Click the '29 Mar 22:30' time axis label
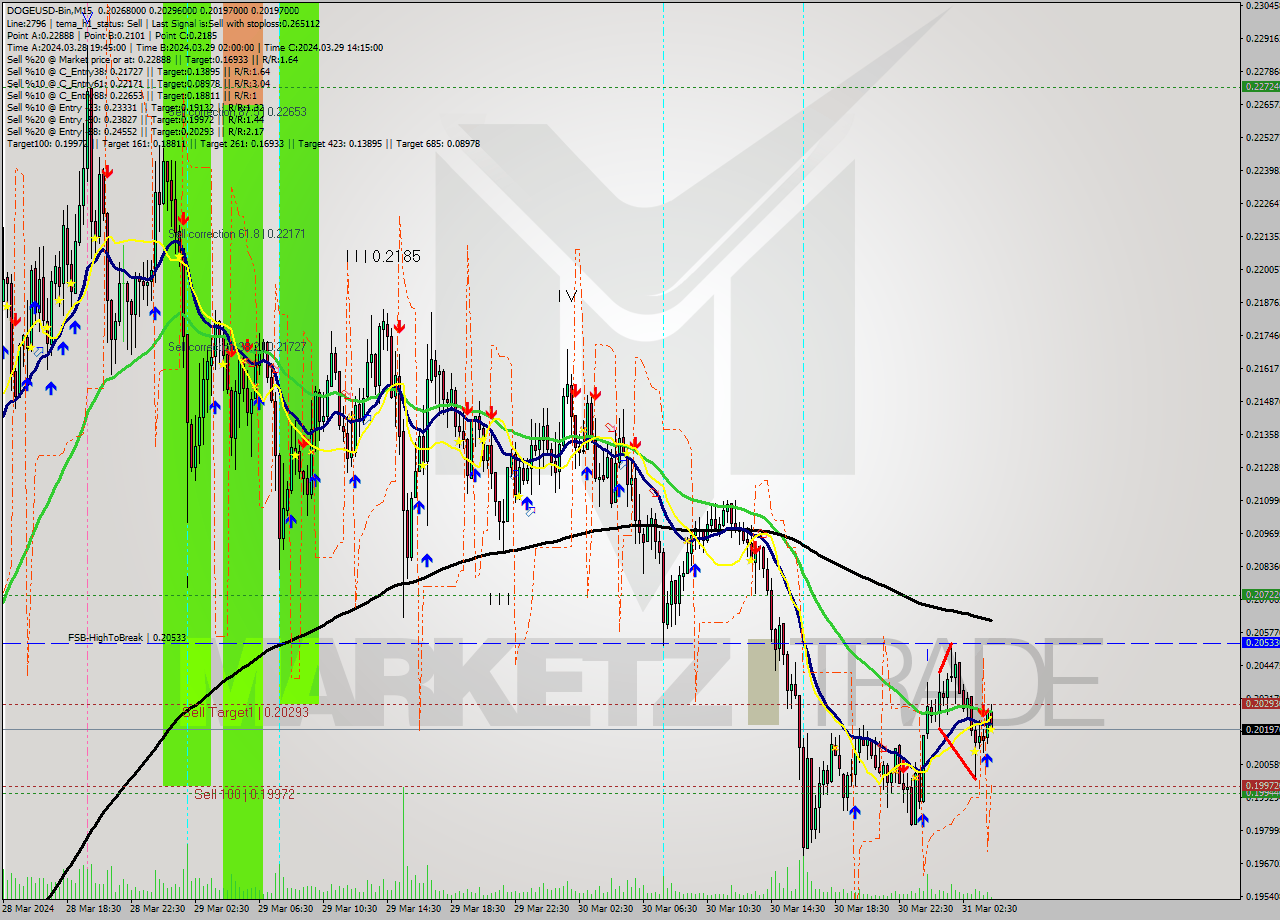The width and height of the screenshot is (1280, 920). click(542, 909)
